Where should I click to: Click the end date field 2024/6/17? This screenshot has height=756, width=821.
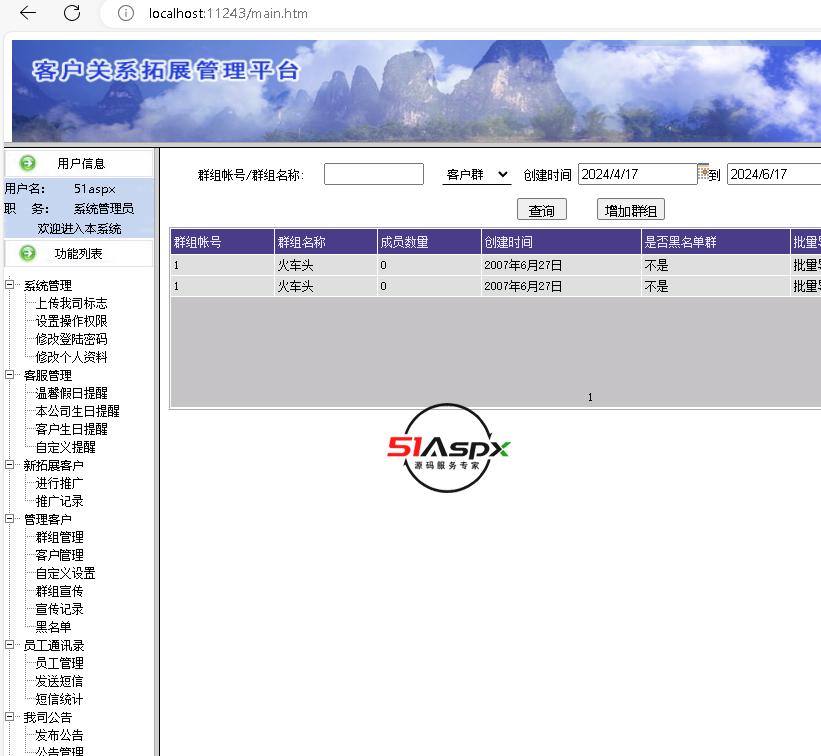pos(774,174)
